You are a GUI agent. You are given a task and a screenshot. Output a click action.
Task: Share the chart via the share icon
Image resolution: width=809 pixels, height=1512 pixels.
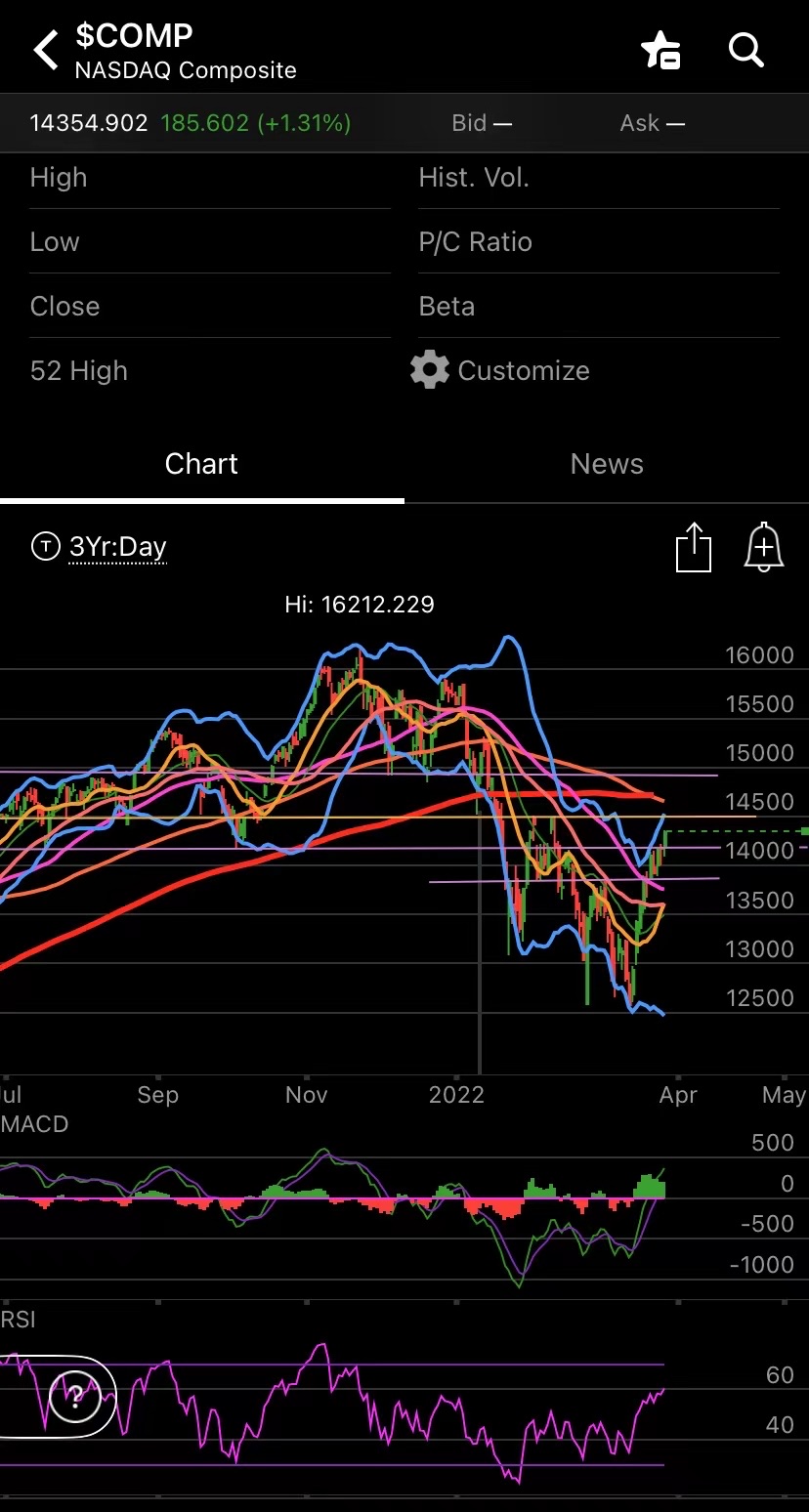693,547
